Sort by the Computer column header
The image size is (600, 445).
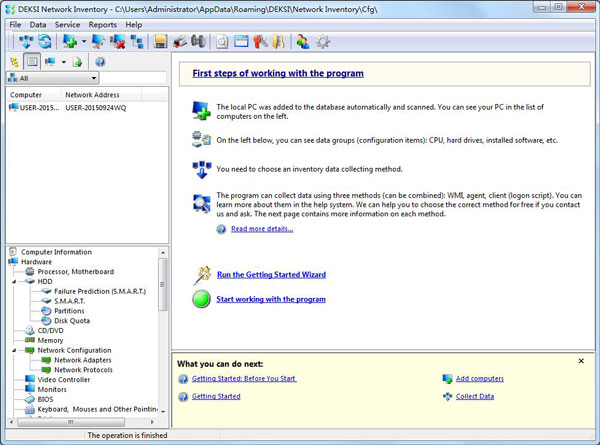coord(34,95)
